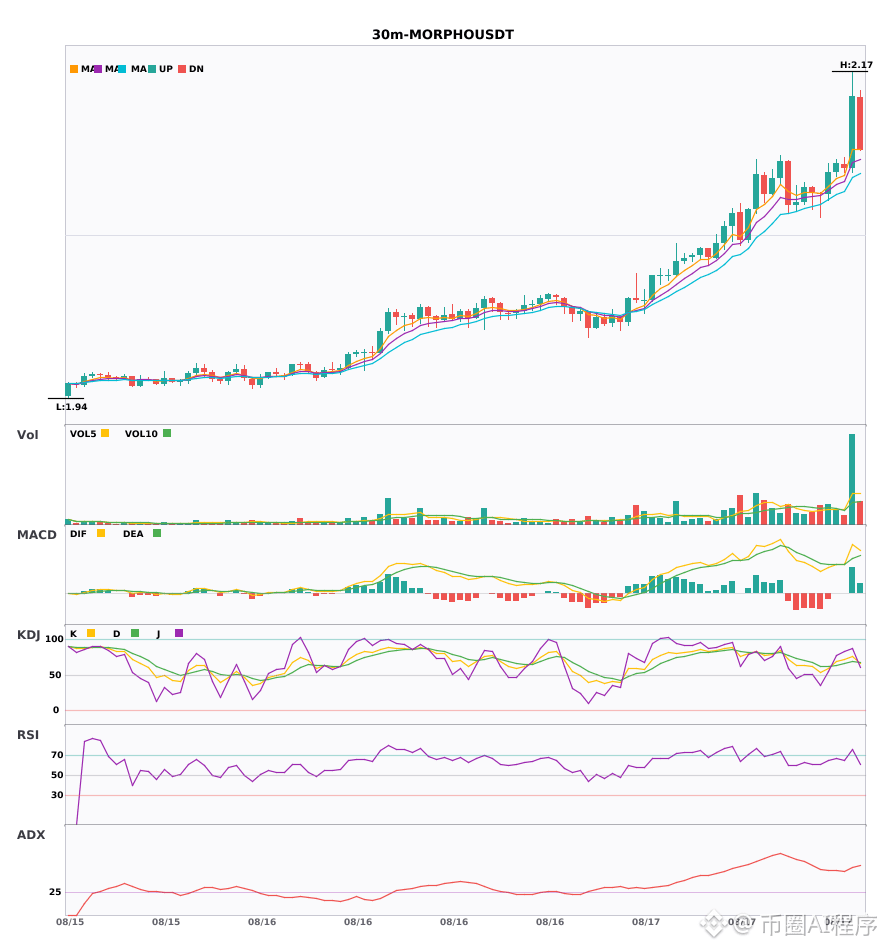The height and width of the screenshot is (950, 885).
Task: Click the 0 level on the KDJ axis
Action: point(56,710)
